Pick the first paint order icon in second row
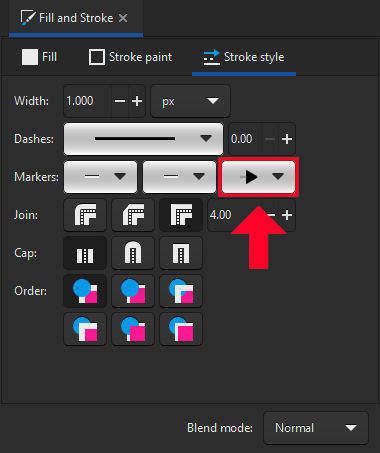This screenshot has width=380, height=453. (85, 329)
